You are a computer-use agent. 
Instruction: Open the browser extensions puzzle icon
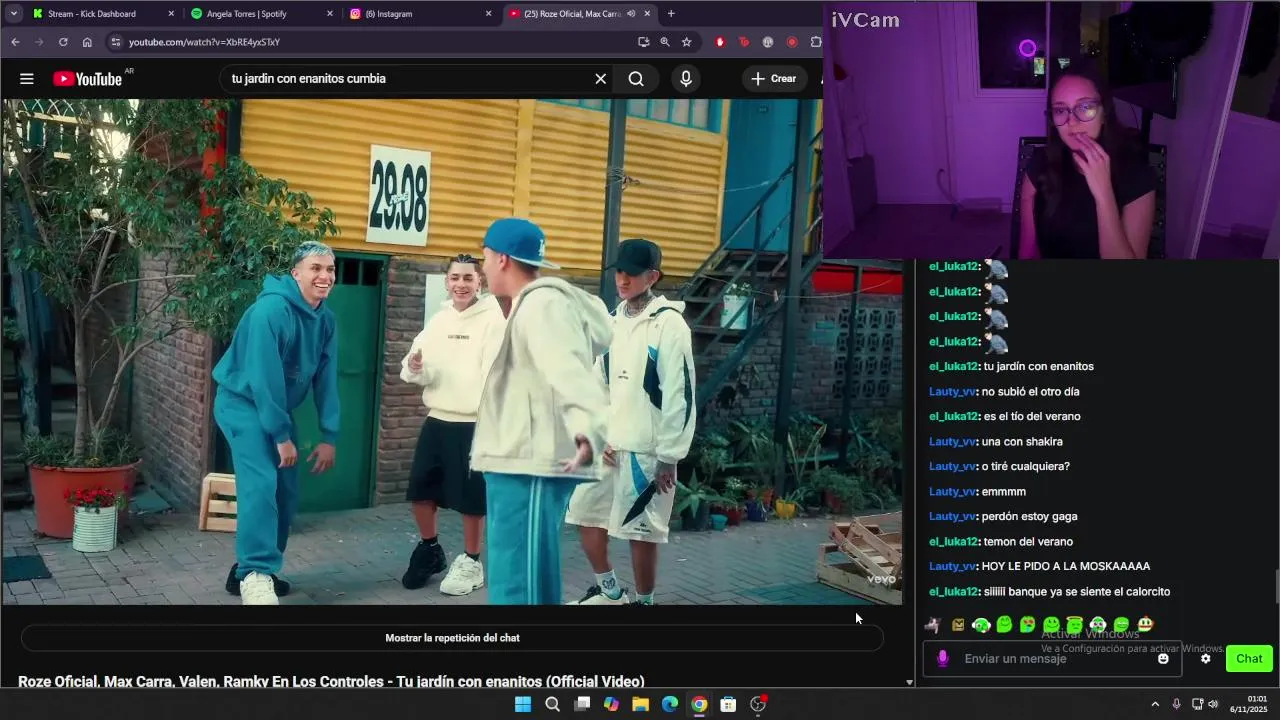pos(816,42)
